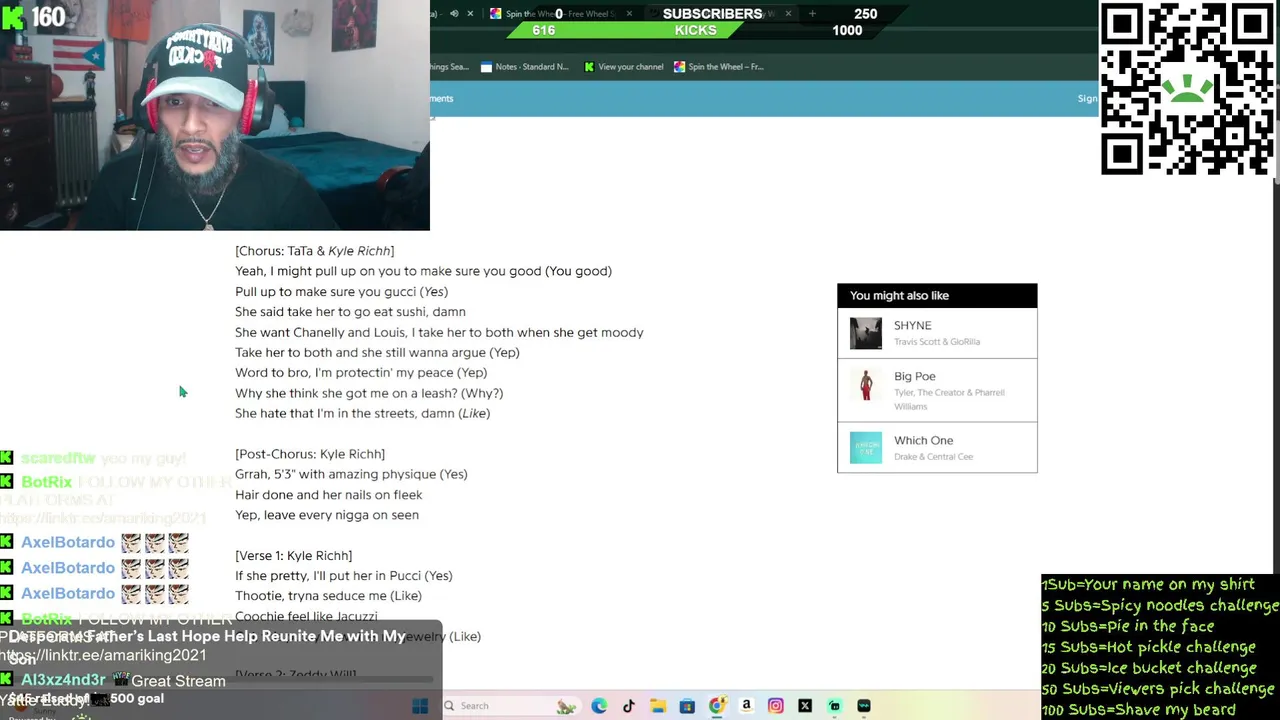Viewport: 1280px width, 720px height.
Task: Open SHYNE by Travis Scott & GloRilla
Action: point(937,333)
